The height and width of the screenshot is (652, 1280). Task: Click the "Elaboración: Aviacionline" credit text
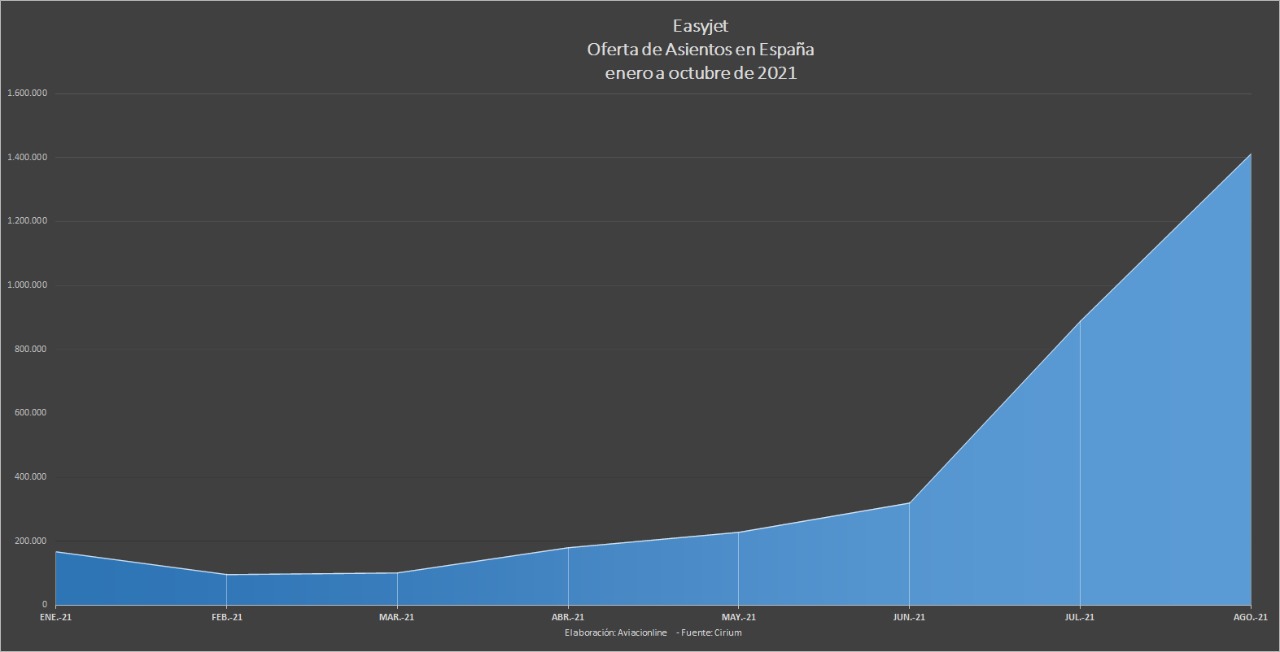[x=615, y=633]
